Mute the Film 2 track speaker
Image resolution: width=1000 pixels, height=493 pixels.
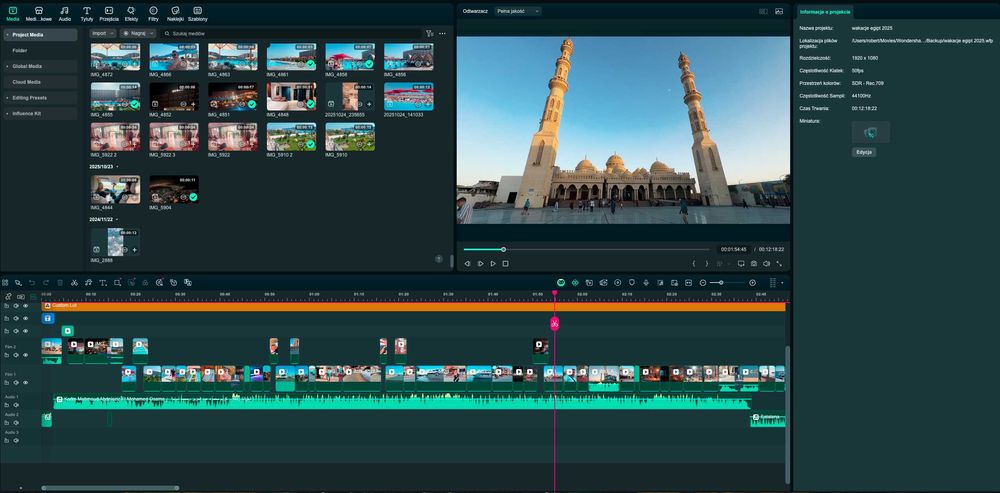16,355
